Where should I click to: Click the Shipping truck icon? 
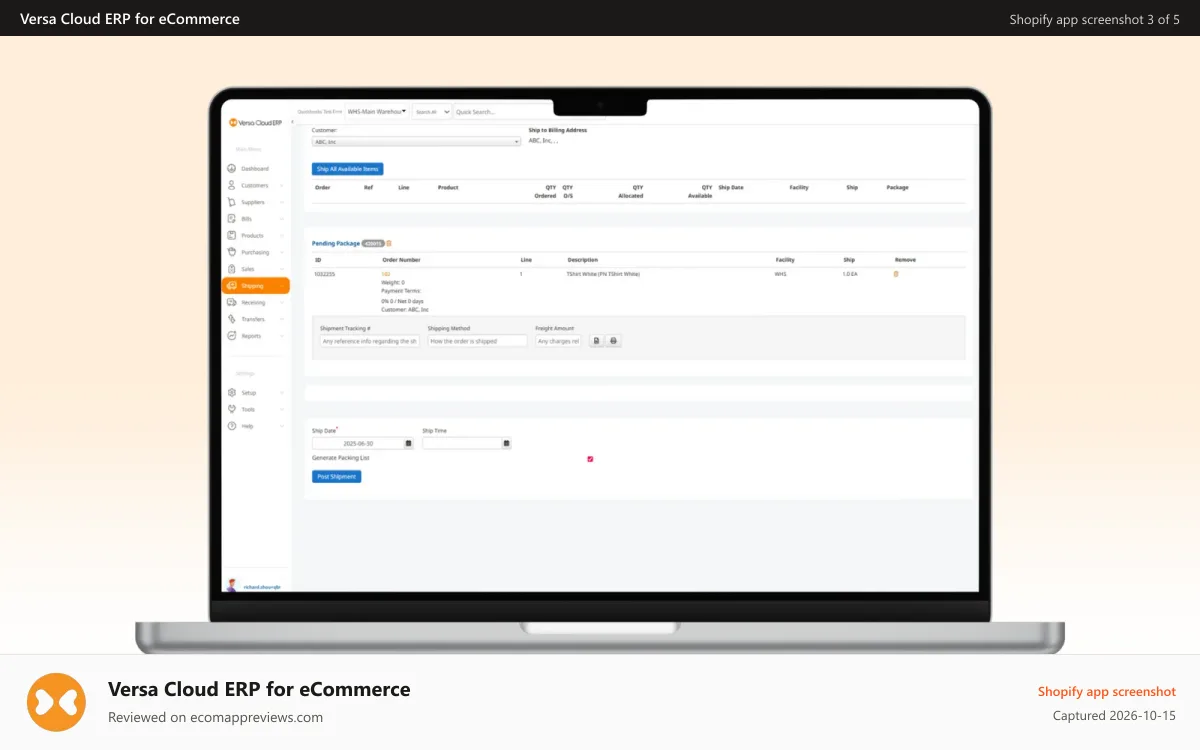[232, 286]
